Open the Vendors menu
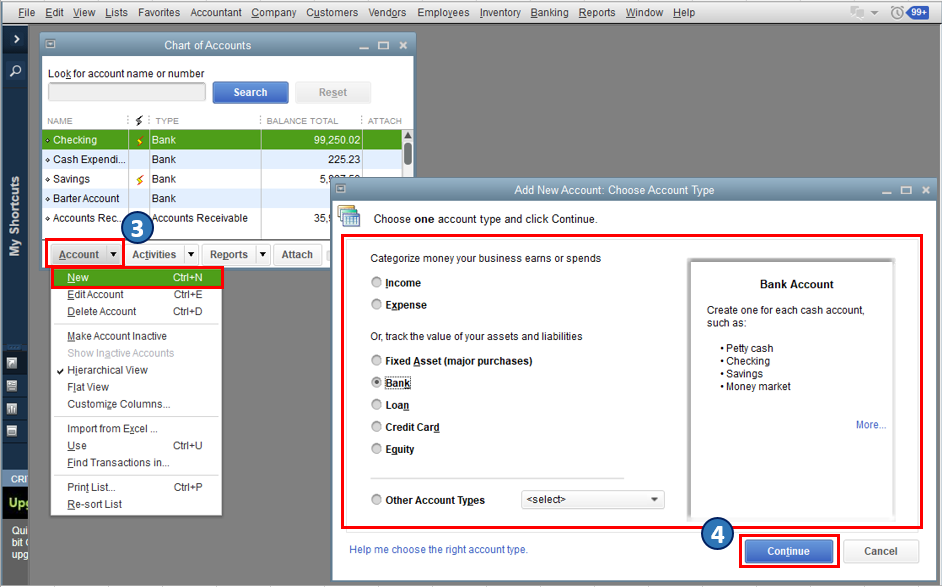Image resolution: width=942 pixels, height=587 pixels. [x=387, y=12]
